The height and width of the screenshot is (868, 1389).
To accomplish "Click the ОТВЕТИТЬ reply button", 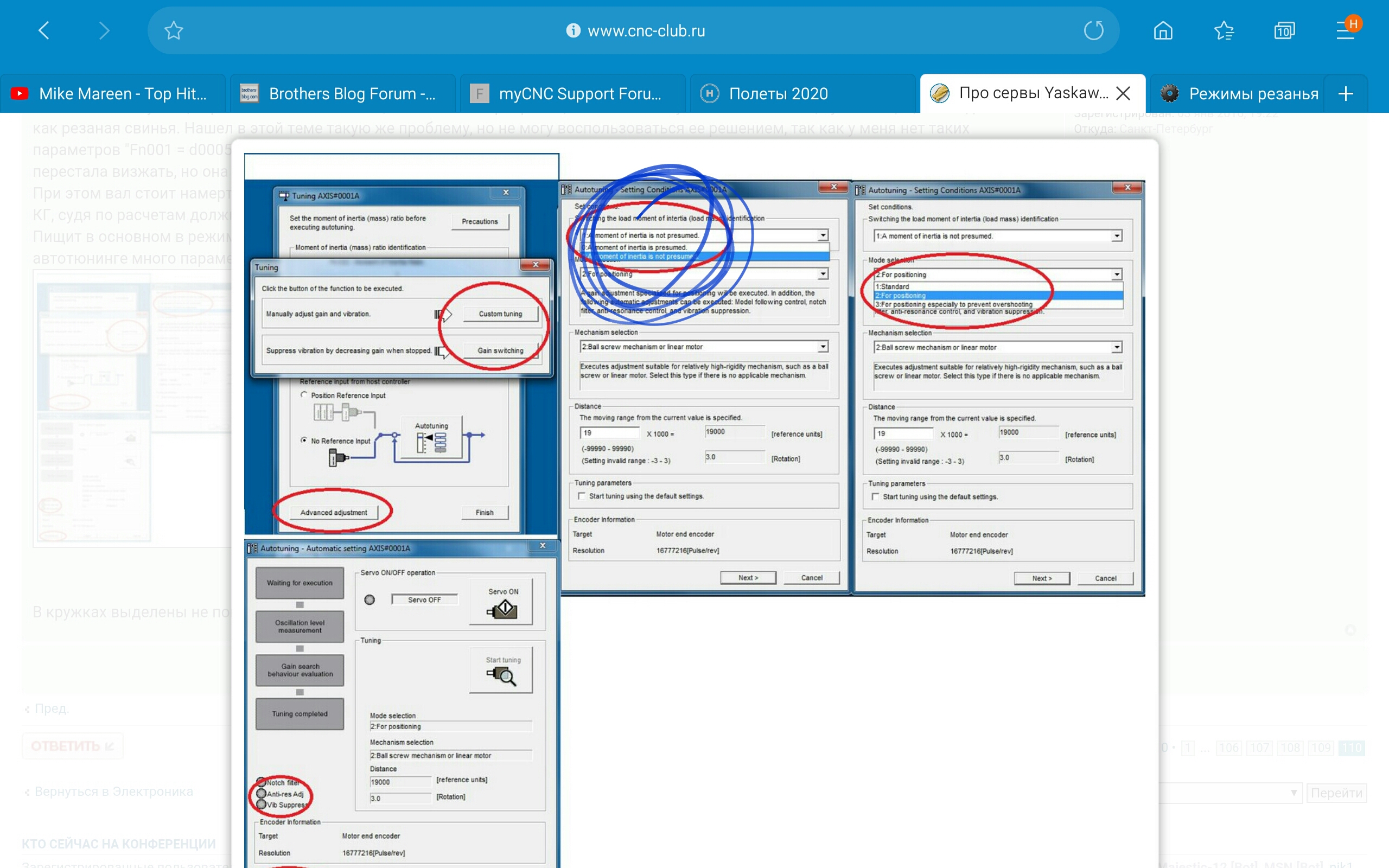I will pos(73,746).
